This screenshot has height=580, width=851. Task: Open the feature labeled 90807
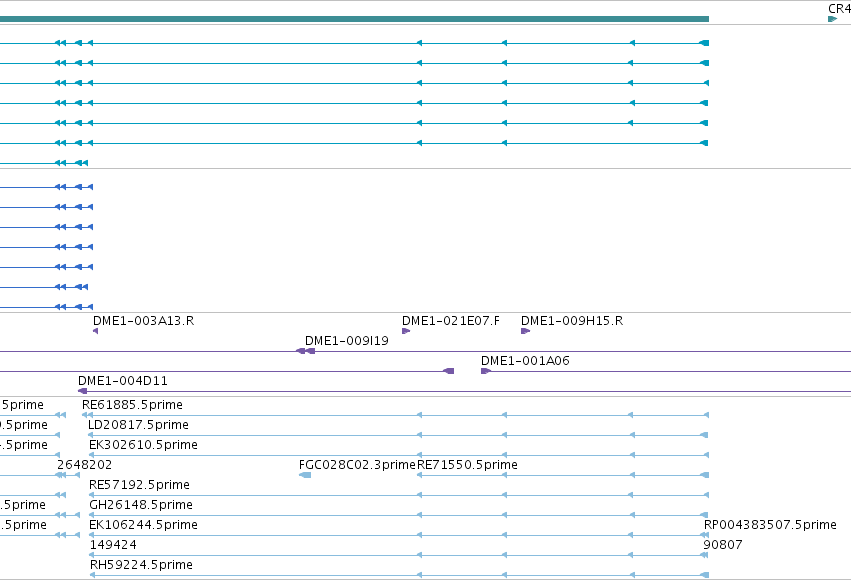pos(723,545)
